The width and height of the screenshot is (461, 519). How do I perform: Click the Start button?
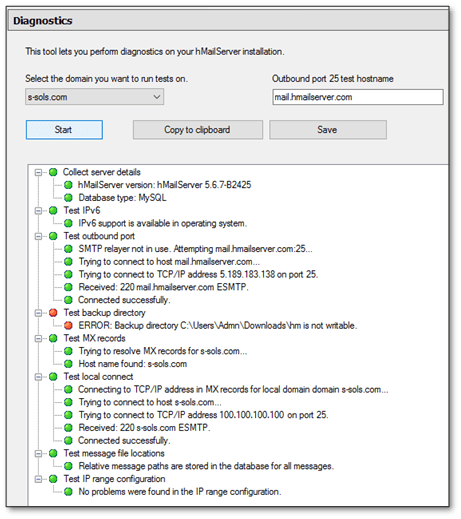pyautogui.click(x=64, y=130)
